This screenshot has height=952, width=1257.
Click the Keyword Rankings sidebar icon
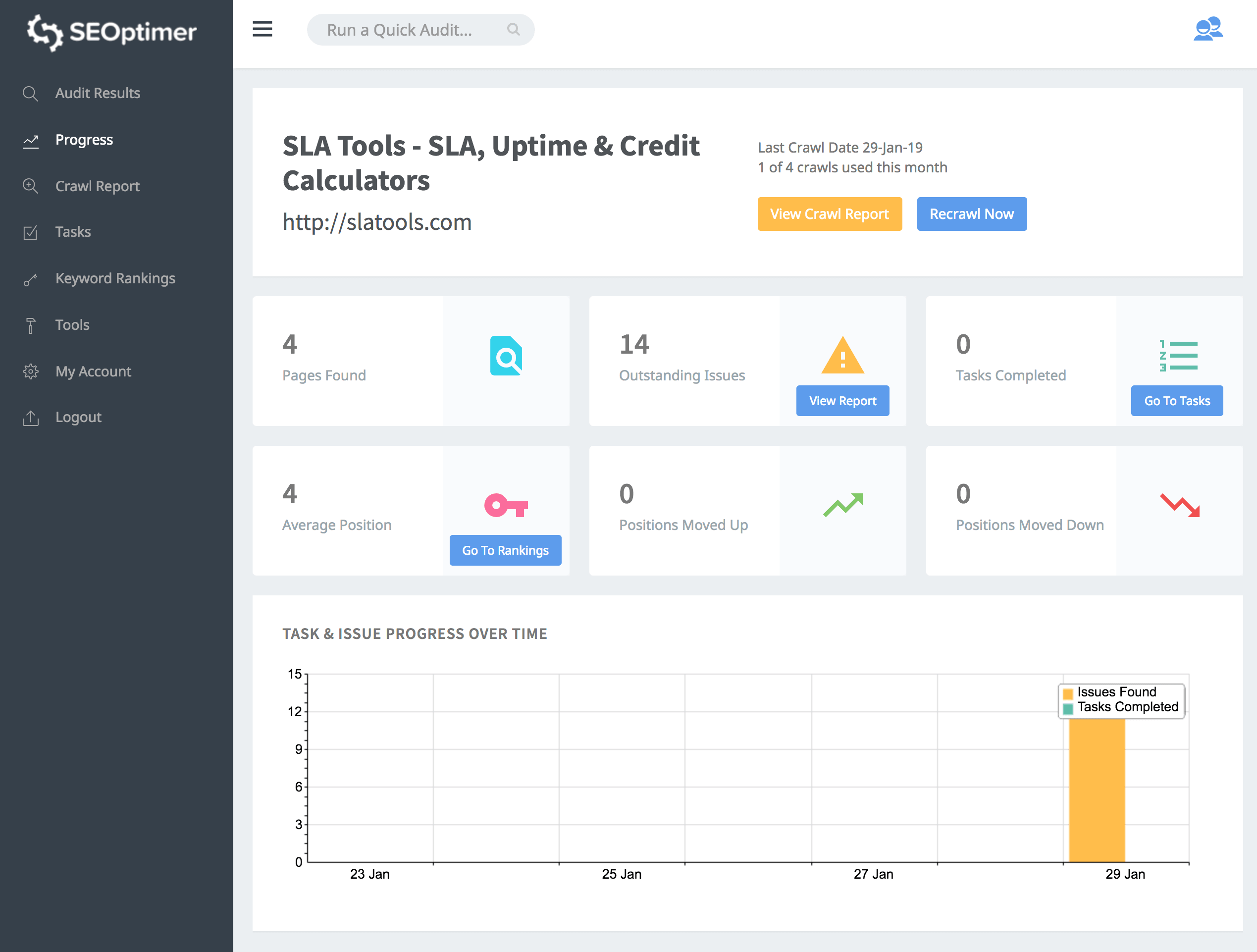[x=30, y=278]
